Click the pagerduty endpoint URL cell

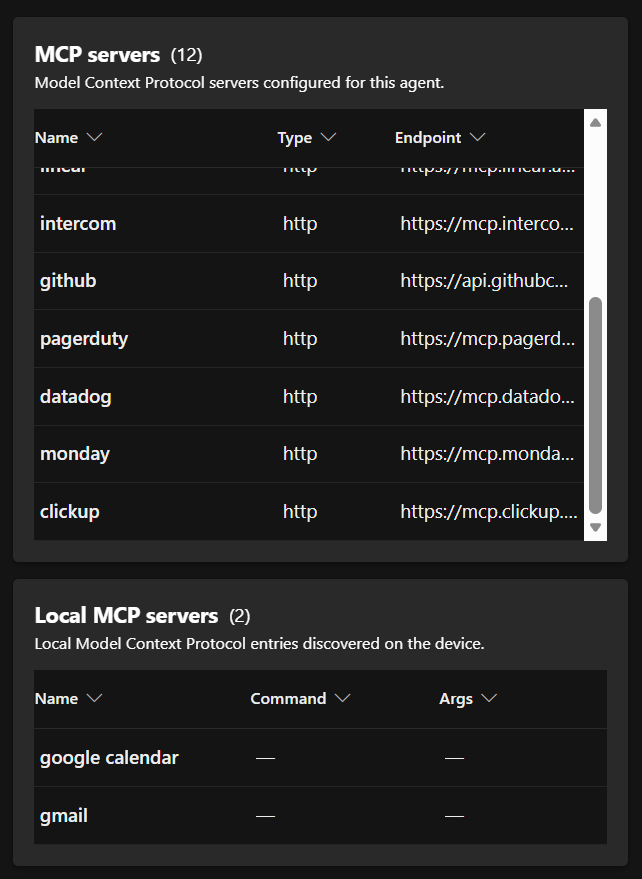point(487,339)
